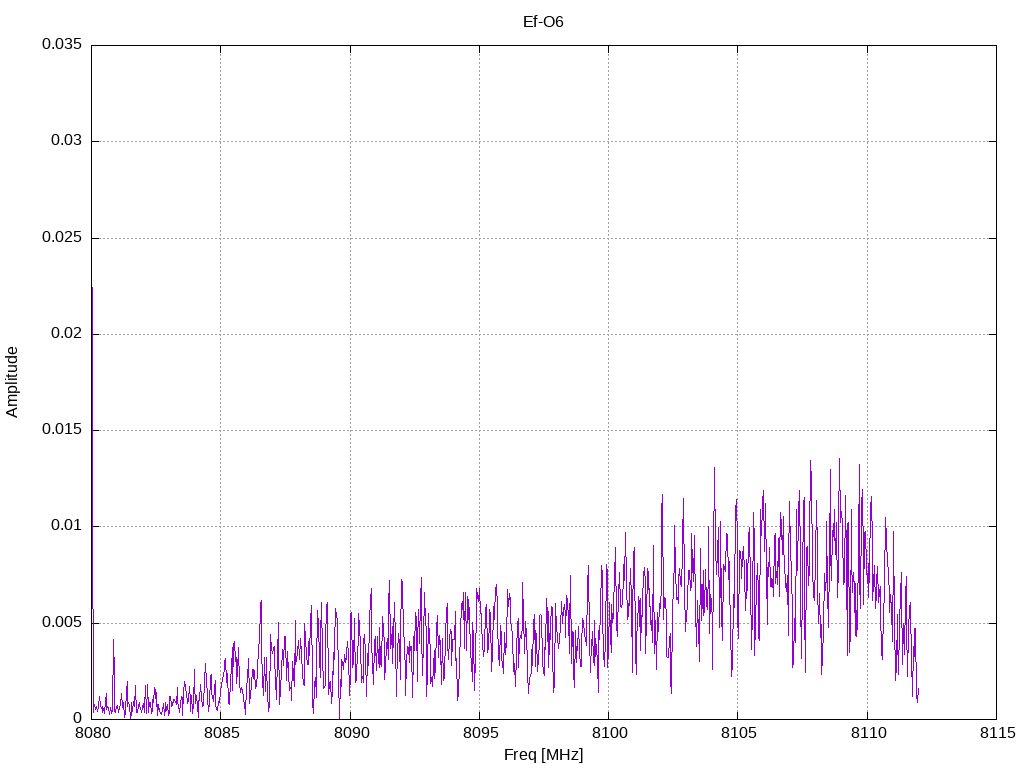1024x768 pixels.
Task: Select the 8100 x-axis tick label
Action: (x=608, y=734)
